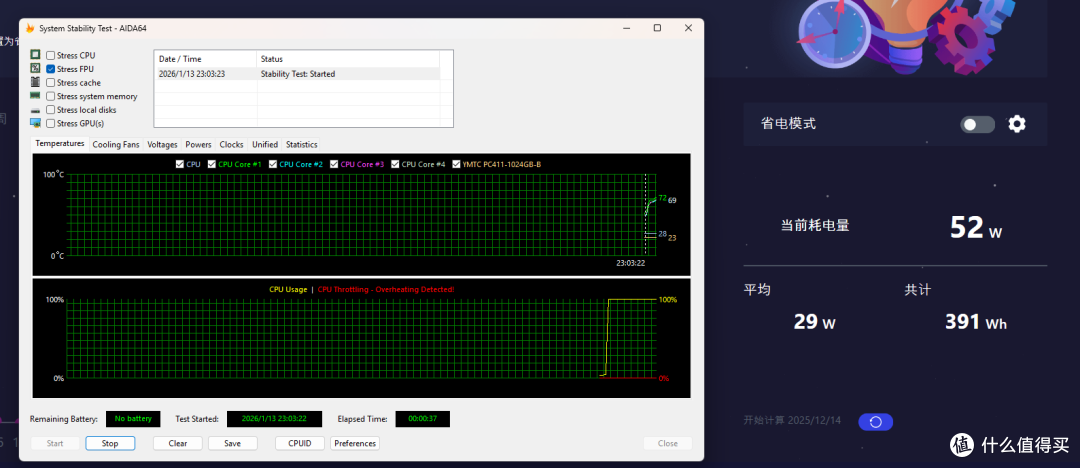Toggle CPU Core #4 graph legend checkbox
Screen dimensions: 1080x468
[395, 164]
